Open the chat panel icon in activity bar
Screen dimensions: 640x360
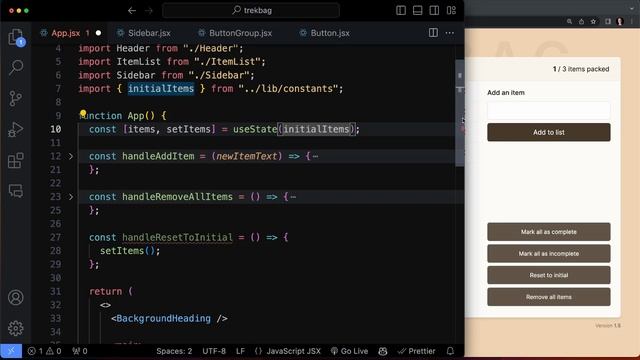point(16,191)
